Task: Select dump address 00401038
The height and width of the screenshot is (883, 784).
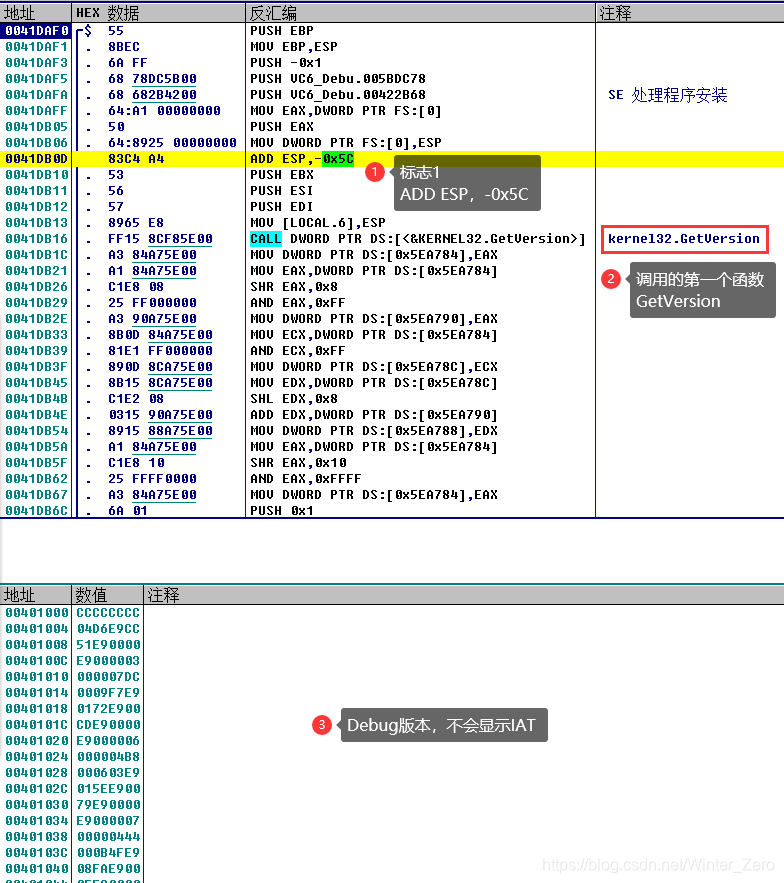Action: point(37,837)
